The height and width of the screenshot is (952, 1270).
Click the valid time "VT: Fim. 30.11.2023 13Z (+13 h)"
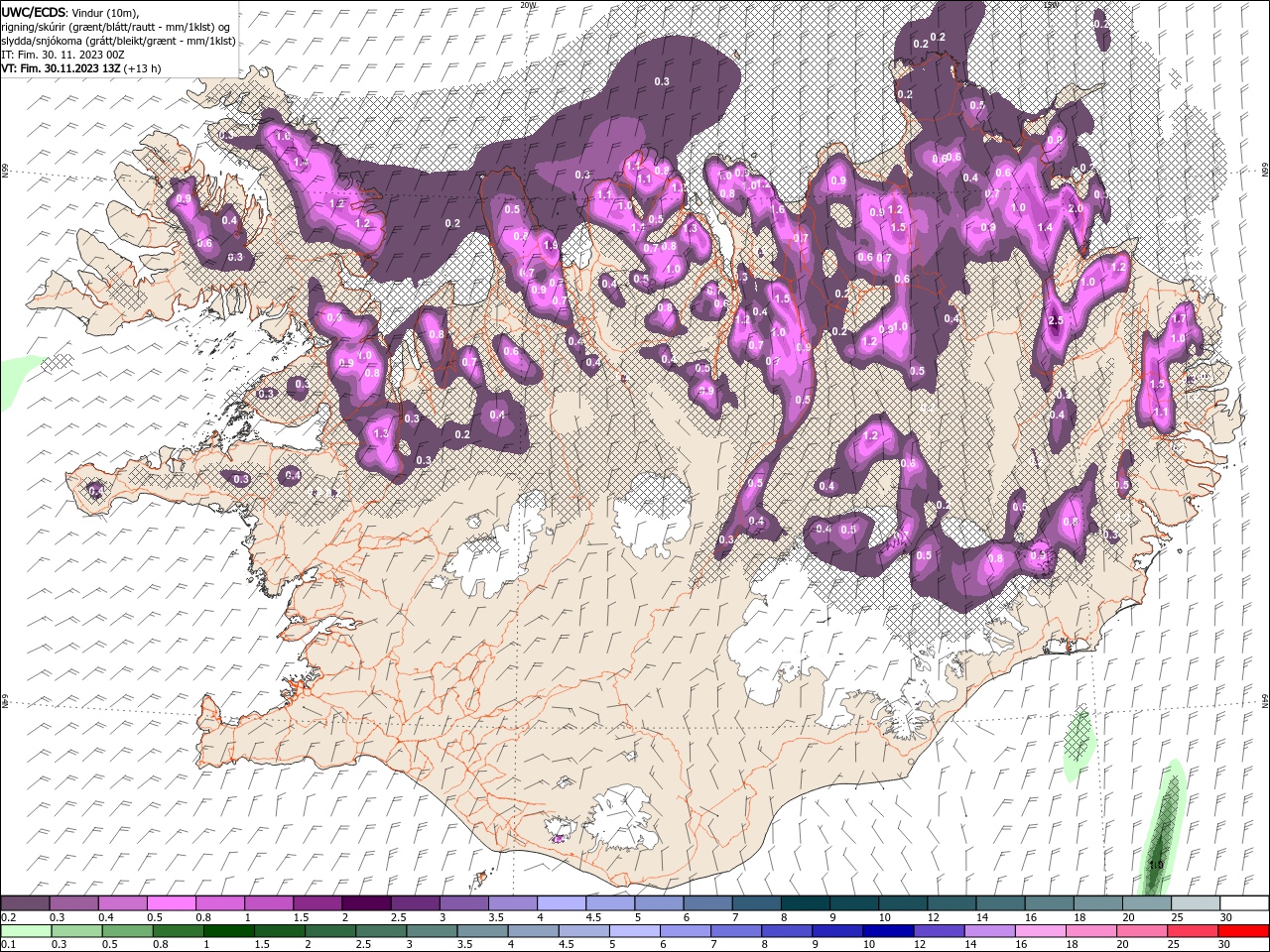pyautogui.click(x=81, y=68)
